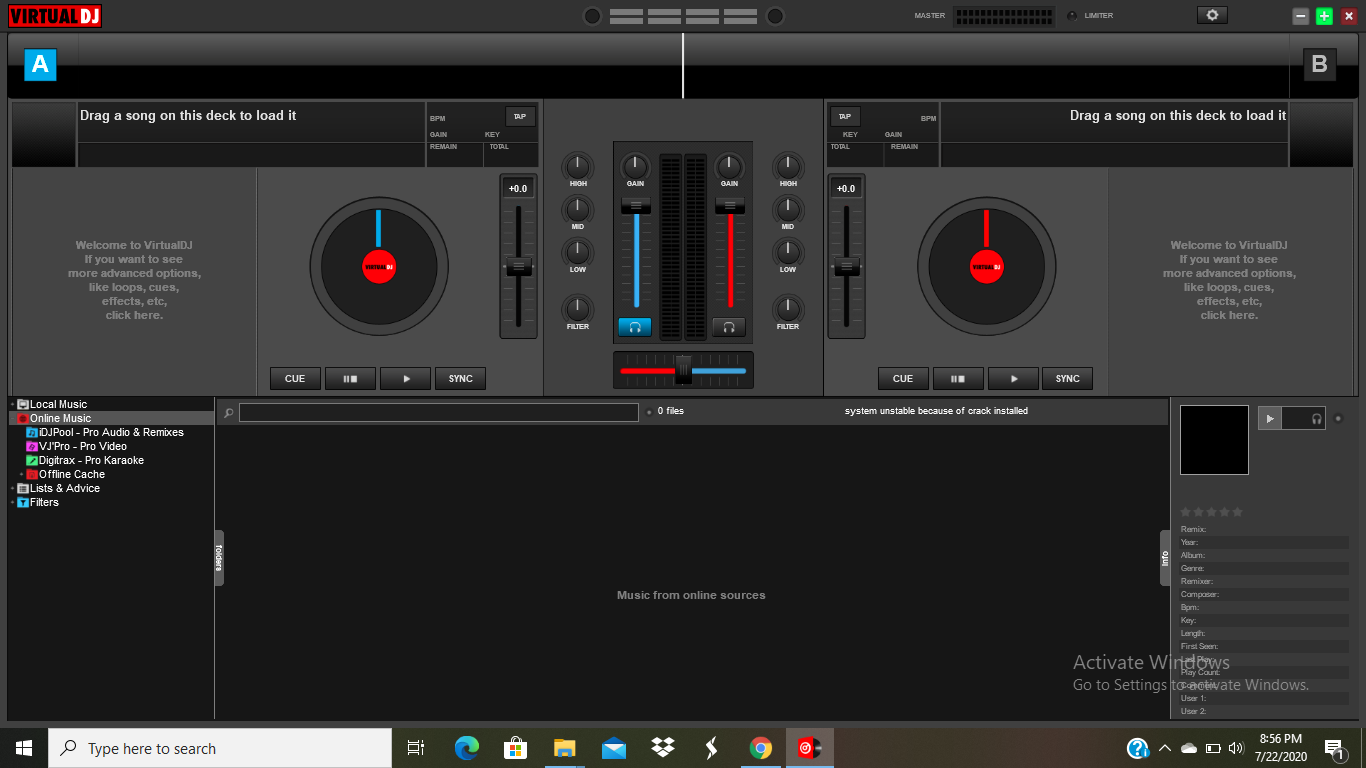Image resolution: width=1366 pixels, height=768 pixels.
Task: Click deck B turntable platter
Action: point(986,266)
